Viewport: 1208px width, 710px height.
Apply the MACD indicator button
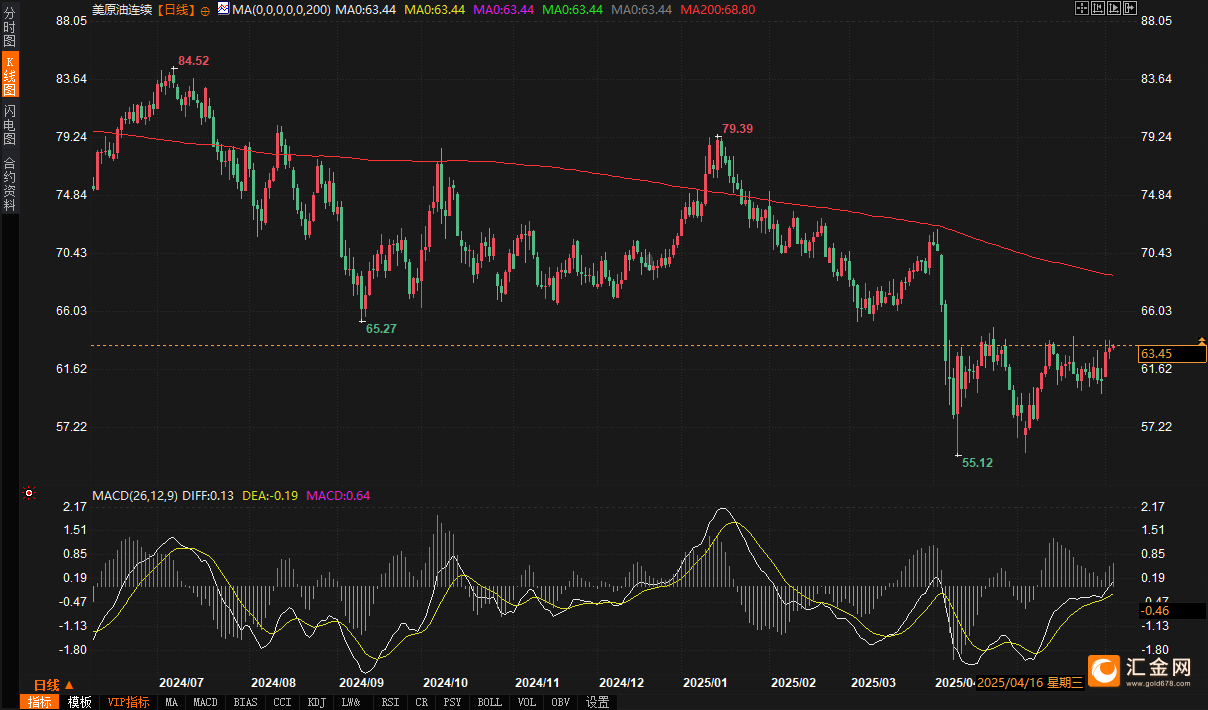(x=205, y=702)
